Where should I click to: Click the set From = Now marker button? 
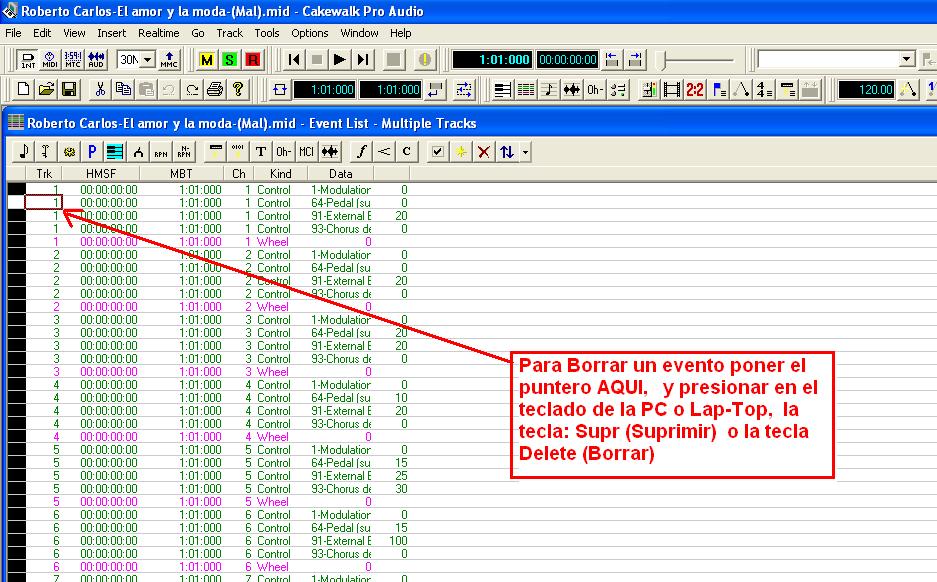click(x=611, y=59)
